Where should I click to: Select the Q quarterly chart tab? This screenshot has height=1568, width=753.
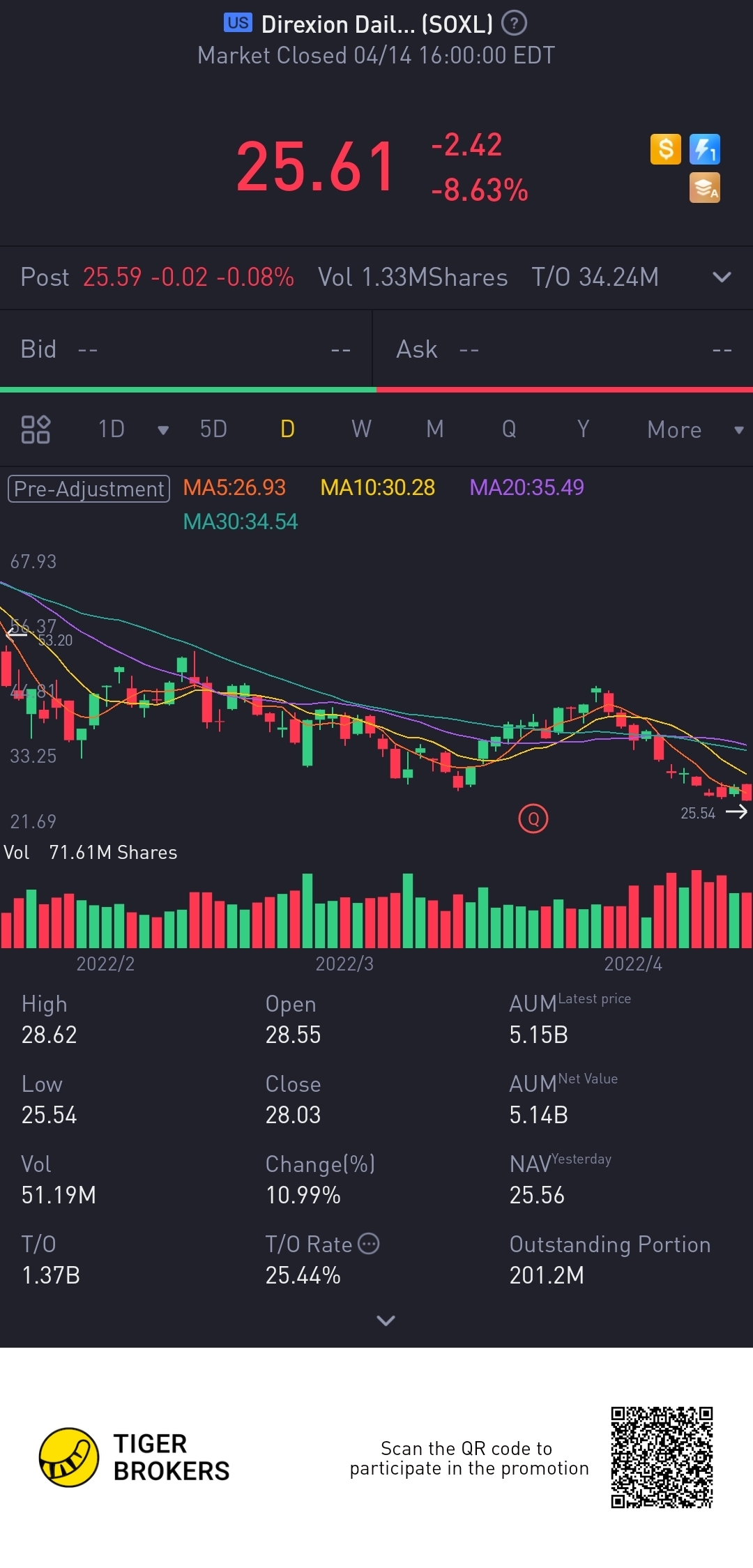pos(509,429)
